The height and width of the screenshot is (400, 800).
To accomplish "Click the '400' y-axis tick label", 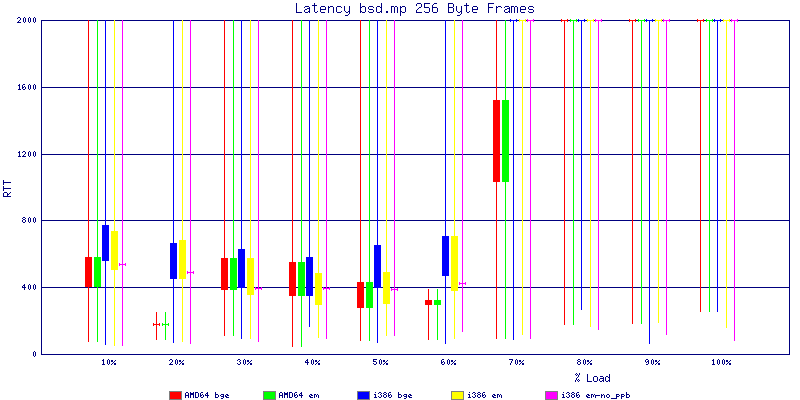I will [x=29, y=288].
